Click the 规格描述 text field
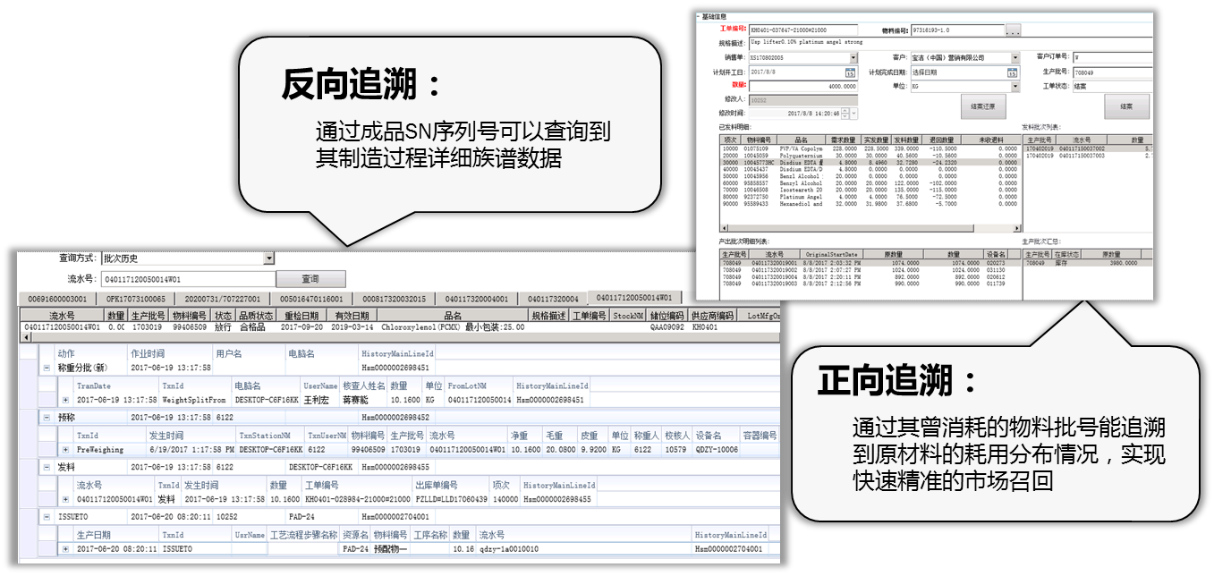 [950, 45]
